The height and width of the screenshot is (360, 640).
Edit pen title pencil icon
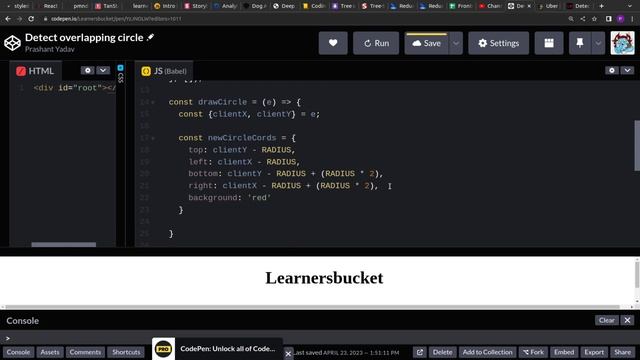point(151,37)
